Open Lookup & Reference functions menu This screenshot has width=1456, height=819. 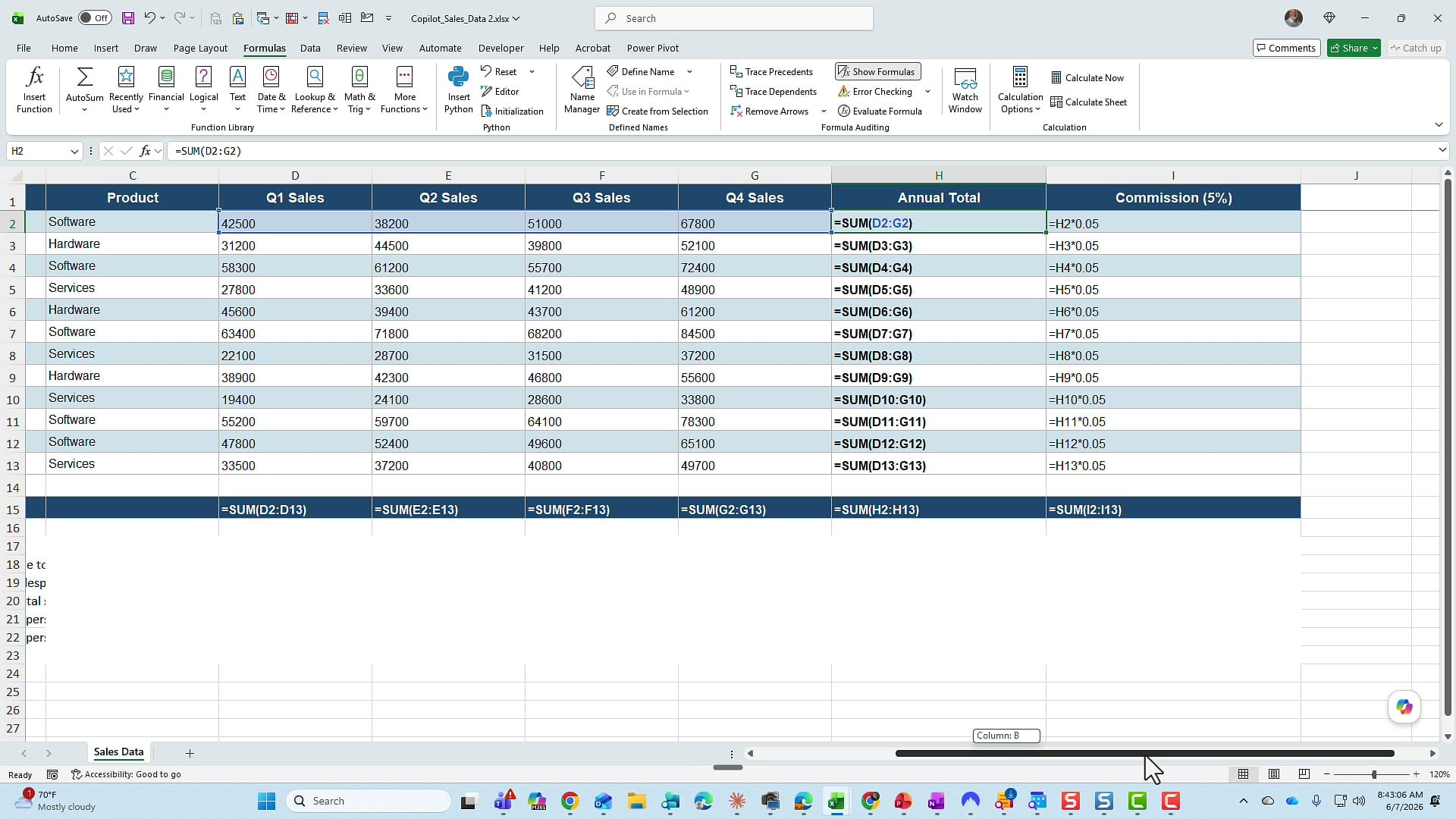[315, 89]
